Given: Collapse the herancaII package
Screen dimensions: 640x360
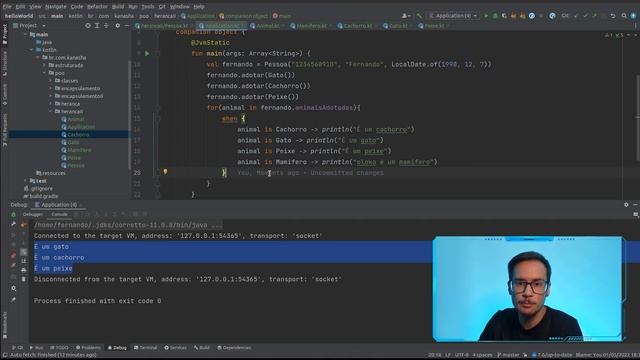Looking at the screenshot, I should (x=51, y=111).
